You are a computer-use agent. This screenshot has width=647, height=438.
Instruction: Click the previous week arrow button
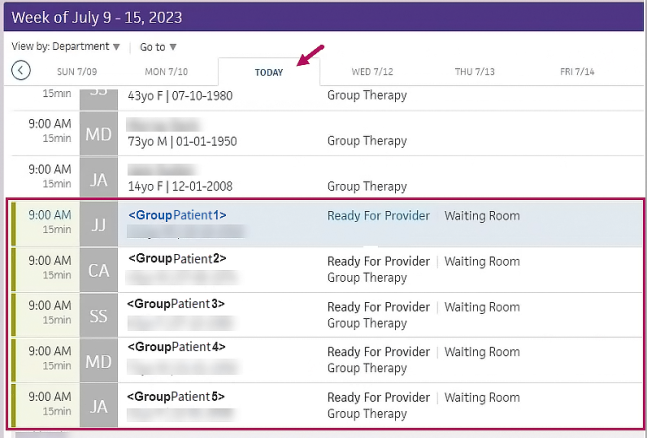click(x=21, y=70)
